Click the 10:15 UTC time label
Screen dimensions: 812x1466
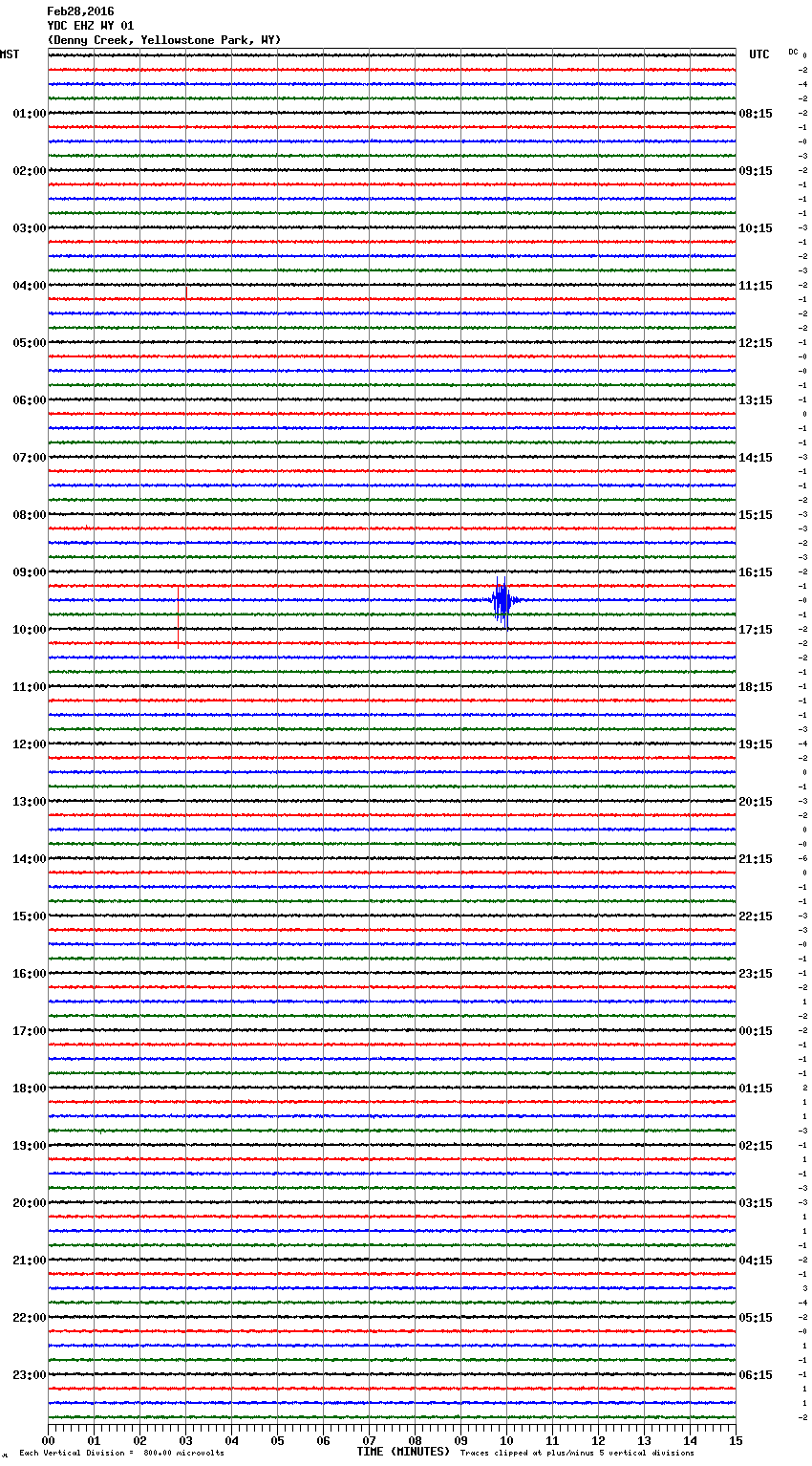coord(756,228)
